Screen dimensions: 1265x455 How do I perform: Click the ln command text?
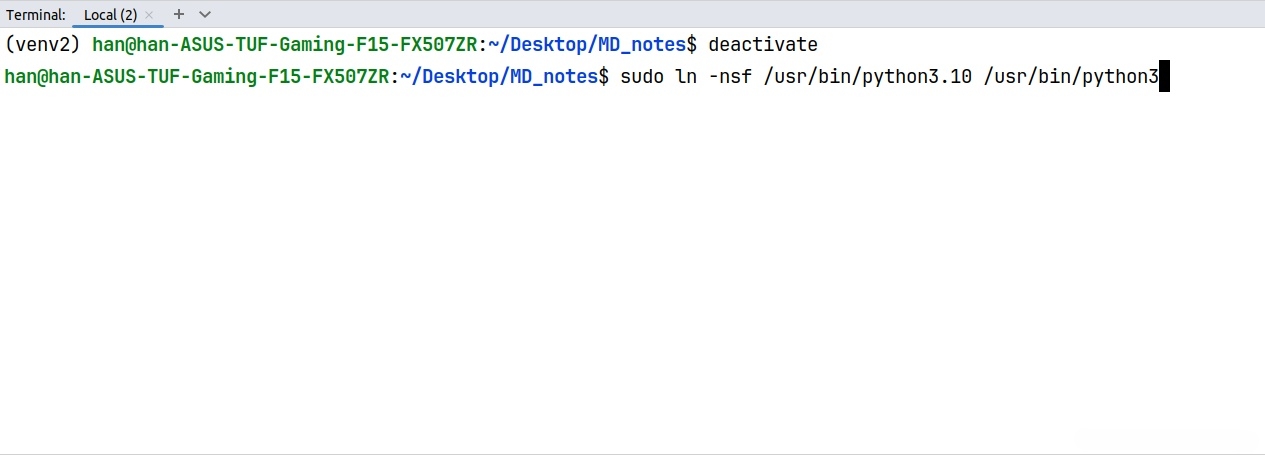pos(686,77)
